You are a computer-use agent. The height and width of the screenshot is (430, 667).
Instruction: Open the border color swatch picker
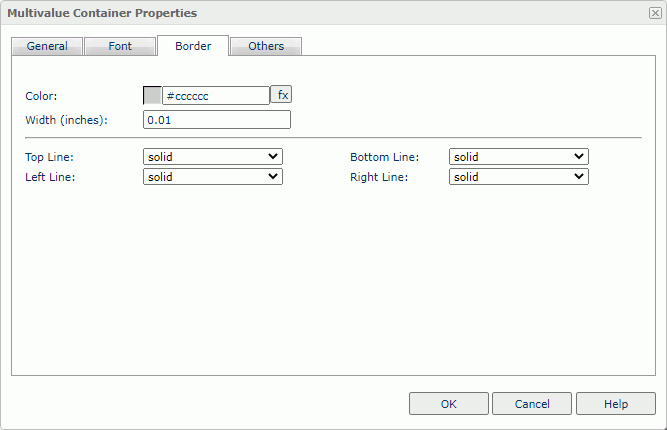tap(153, 96)
